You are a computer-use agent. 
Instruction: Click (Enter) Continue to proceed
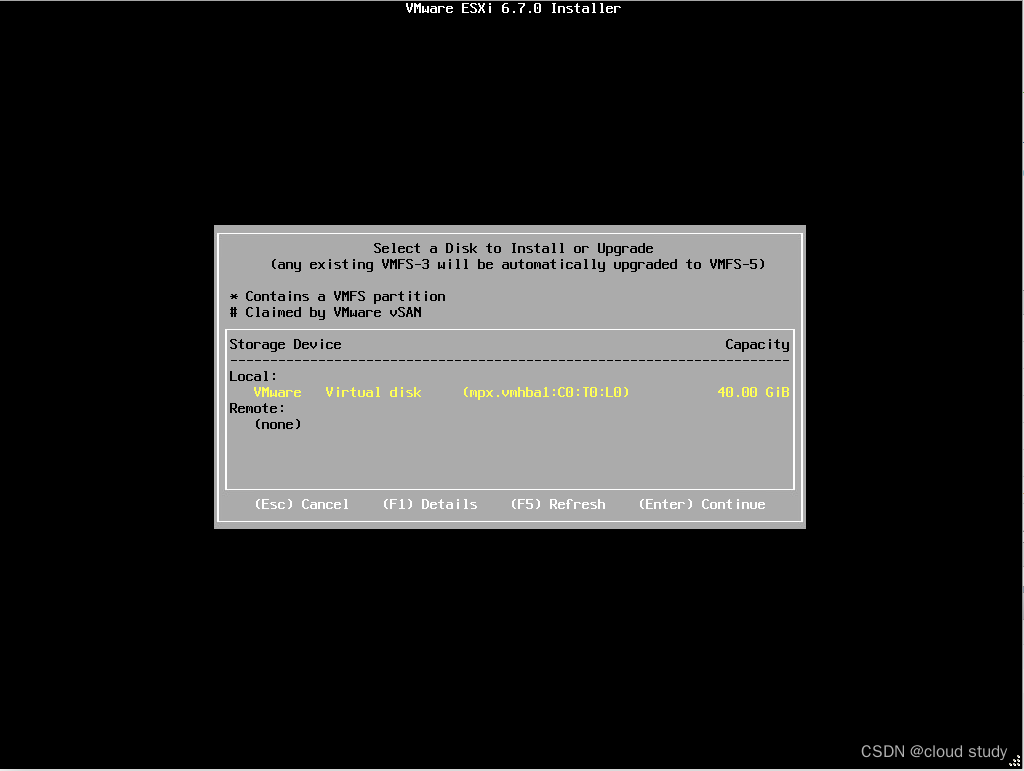click(x=702, y=505)
